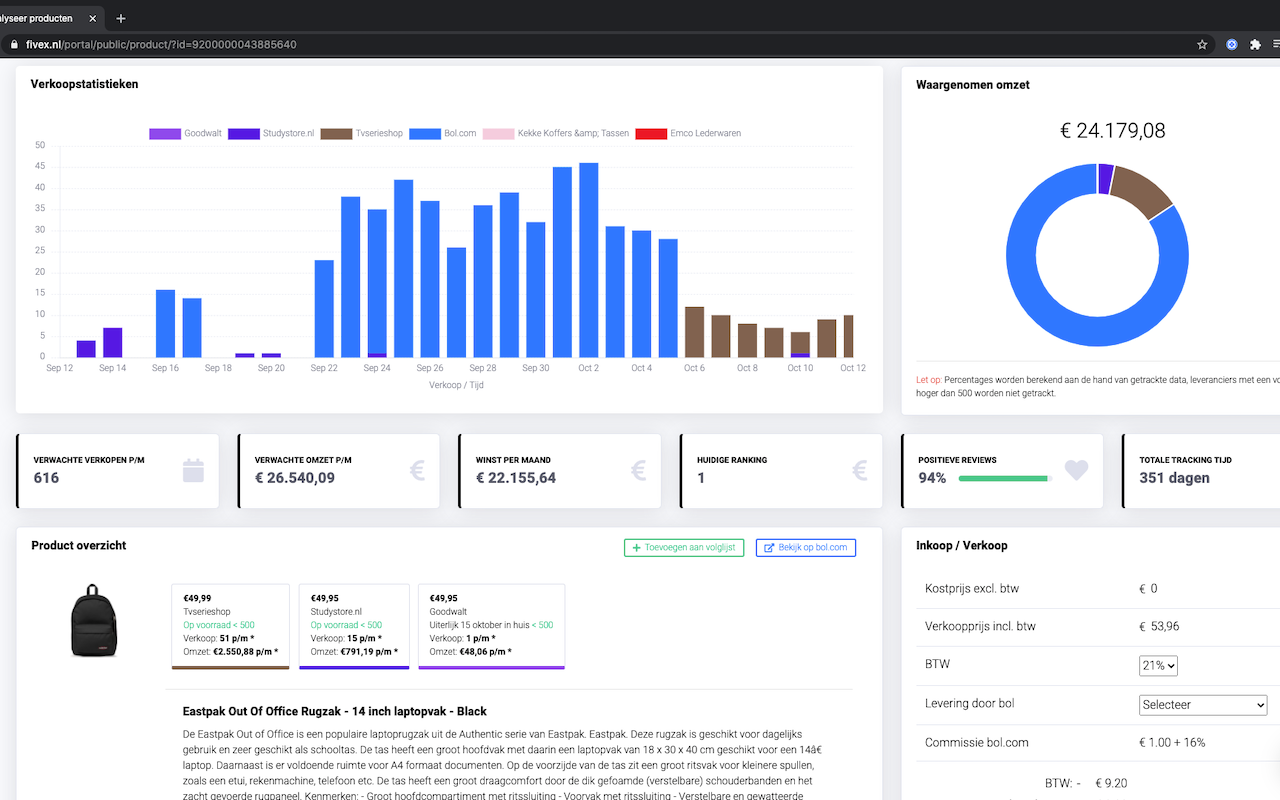
Task: Select the Analyseer producten browser tab
Action: 45,18
